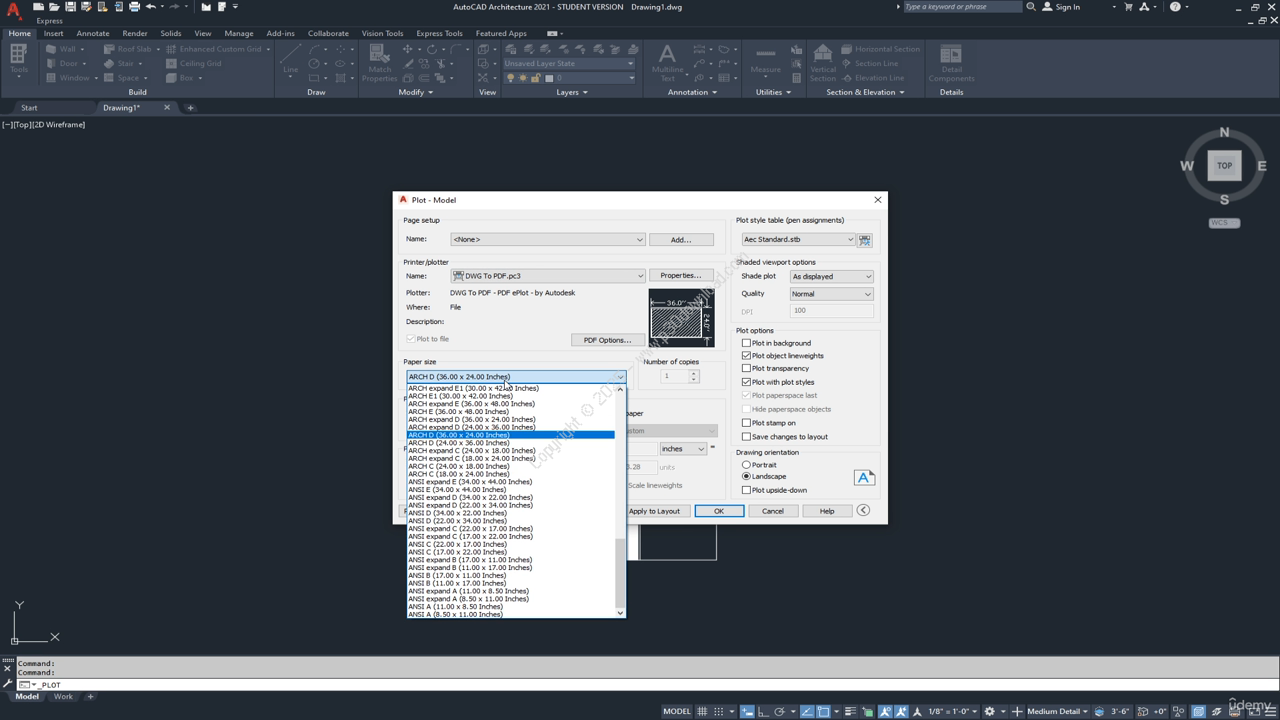The image size is (1280, 720).
Task: Click the TOP face of the ViewCube
Action: click(1224, 166)
